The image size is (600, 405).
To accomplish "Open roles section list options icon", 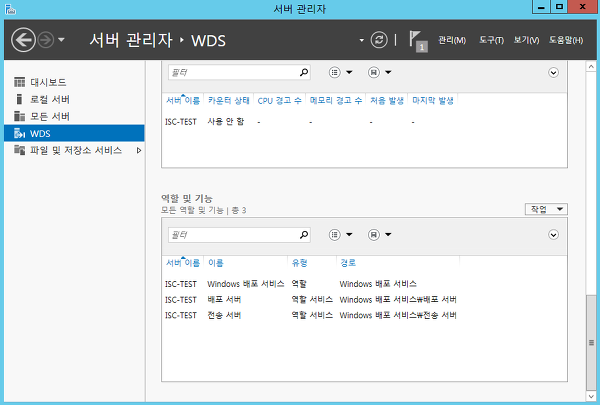I will [x=334, y=235].
